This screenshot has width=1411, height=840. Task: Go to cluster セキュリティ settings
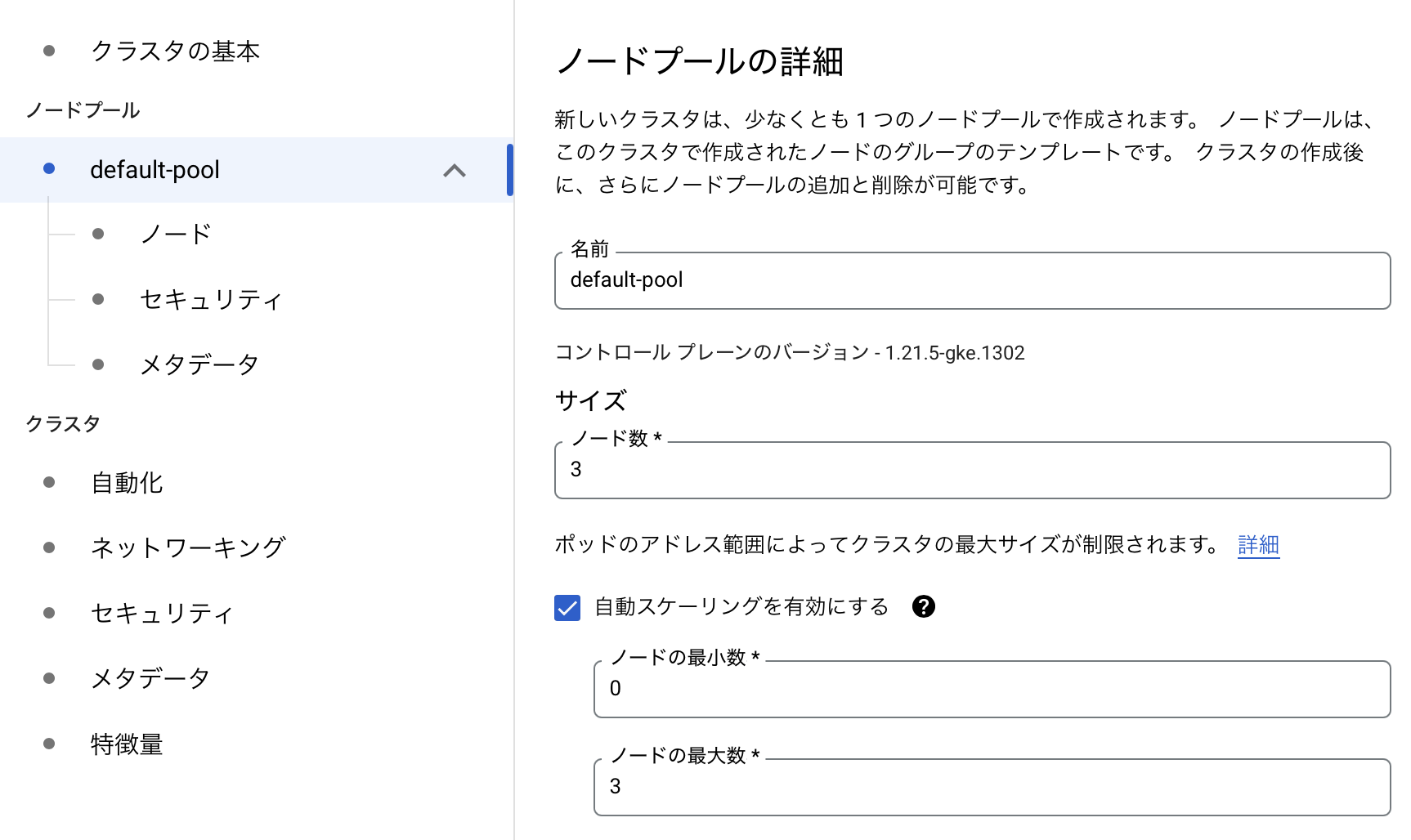(x=162, y=613)
